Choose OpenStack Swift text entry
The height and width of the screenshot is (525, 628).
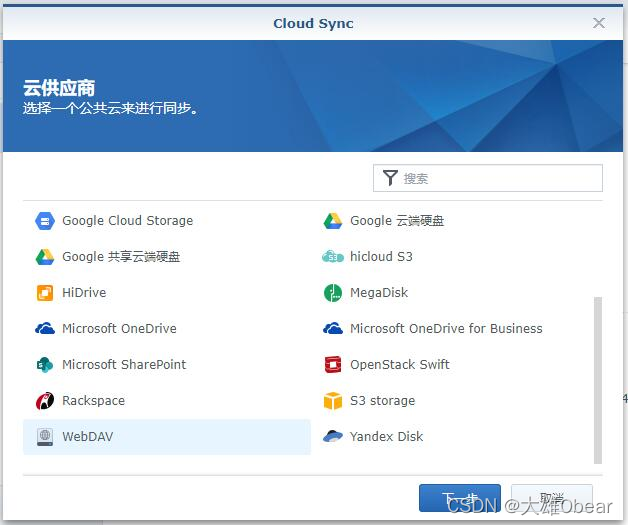tap(400, 365)
